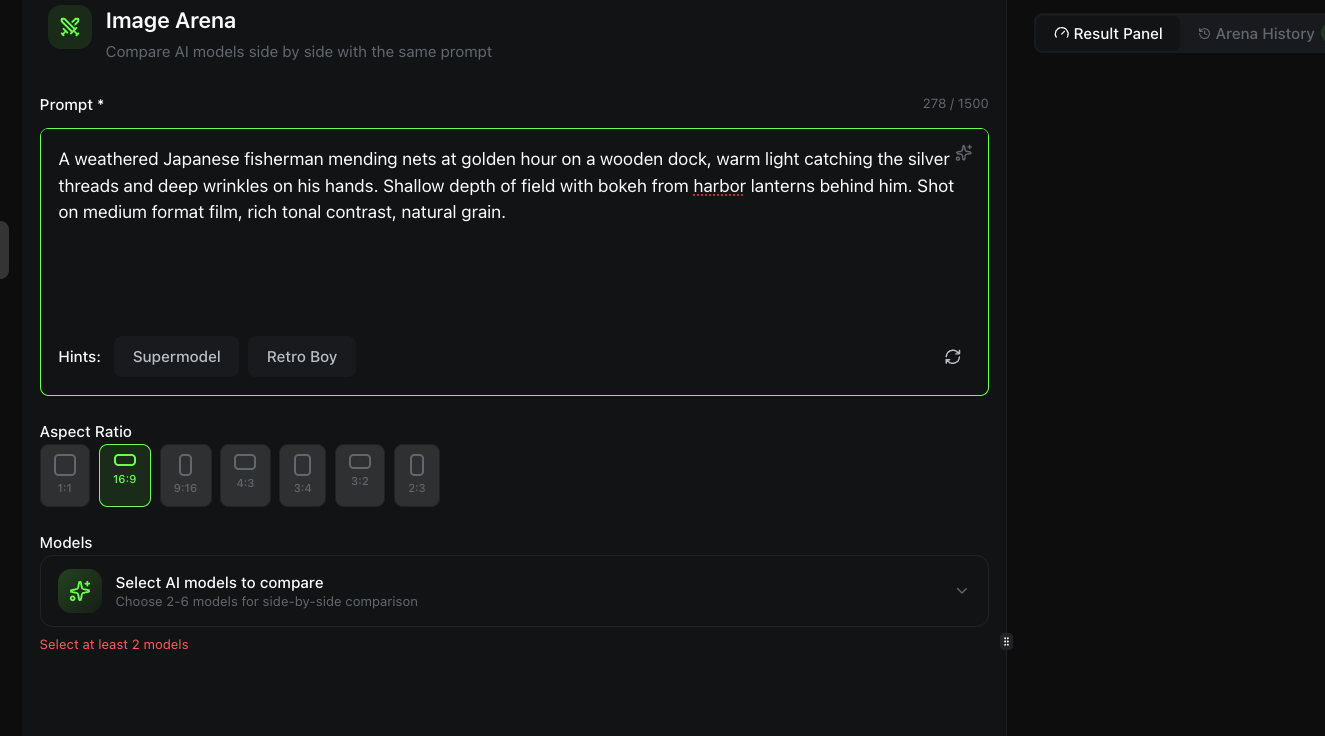Apply the Supermodel hint
Screen dimensions: 1325x736
(176, 357)
